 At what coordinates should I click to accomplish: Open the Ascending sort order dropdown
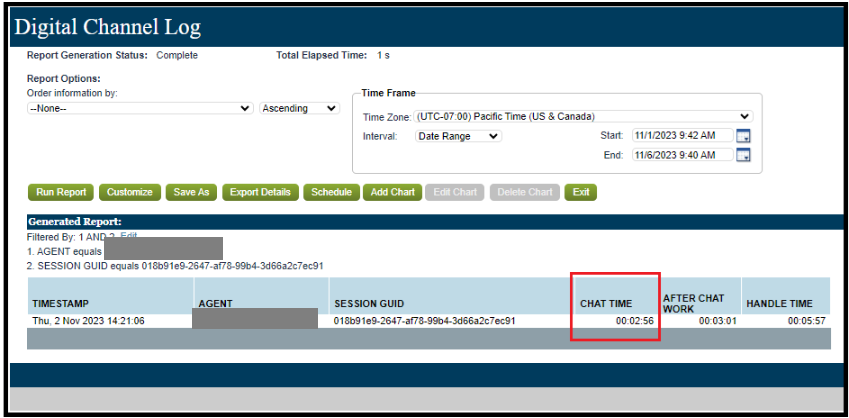click(x=299, y=108)
